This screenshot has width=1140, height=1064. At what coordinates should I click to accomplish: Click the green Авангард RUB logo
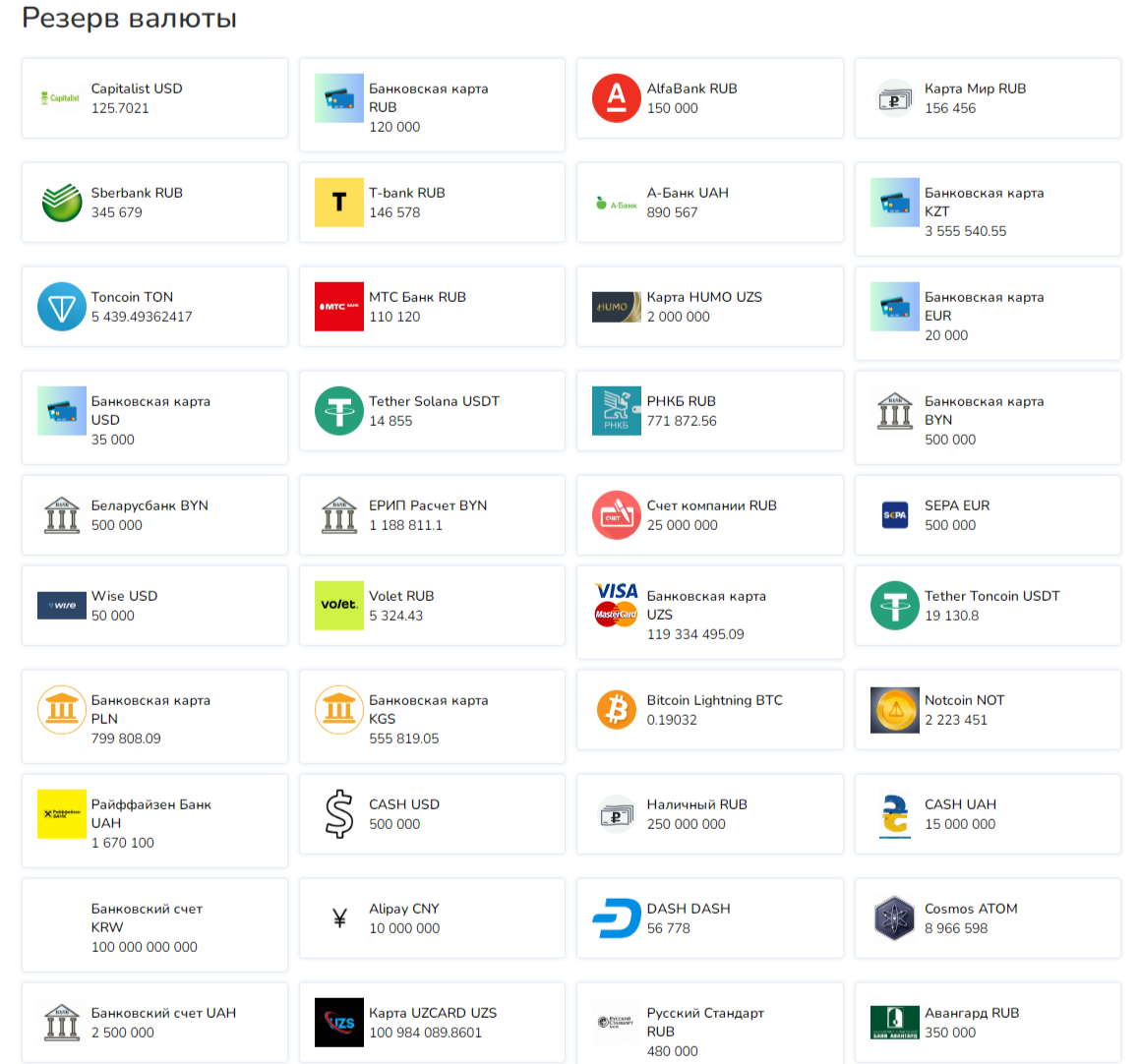tap(895, 1023)
